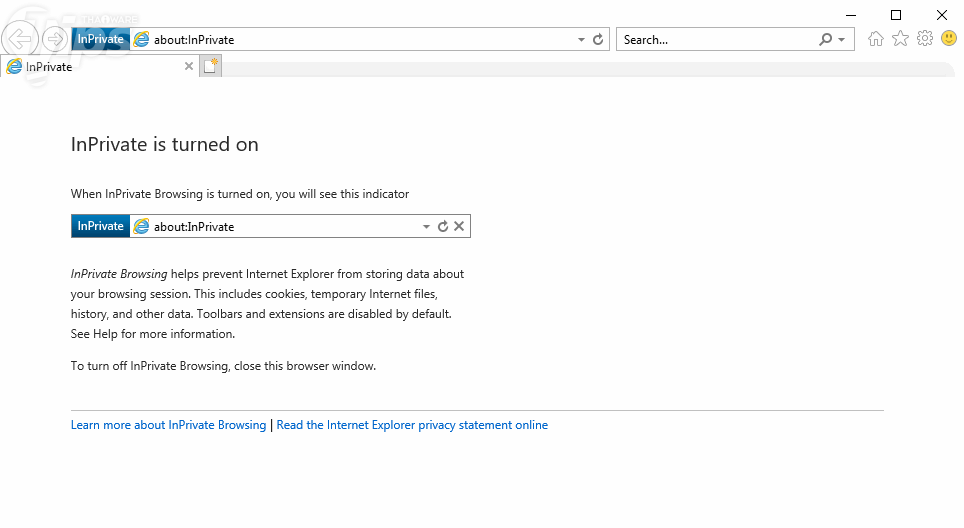Close the InPrivate tab
The height and width of the screenshot is (528, 964).
(x=189, y=67)
